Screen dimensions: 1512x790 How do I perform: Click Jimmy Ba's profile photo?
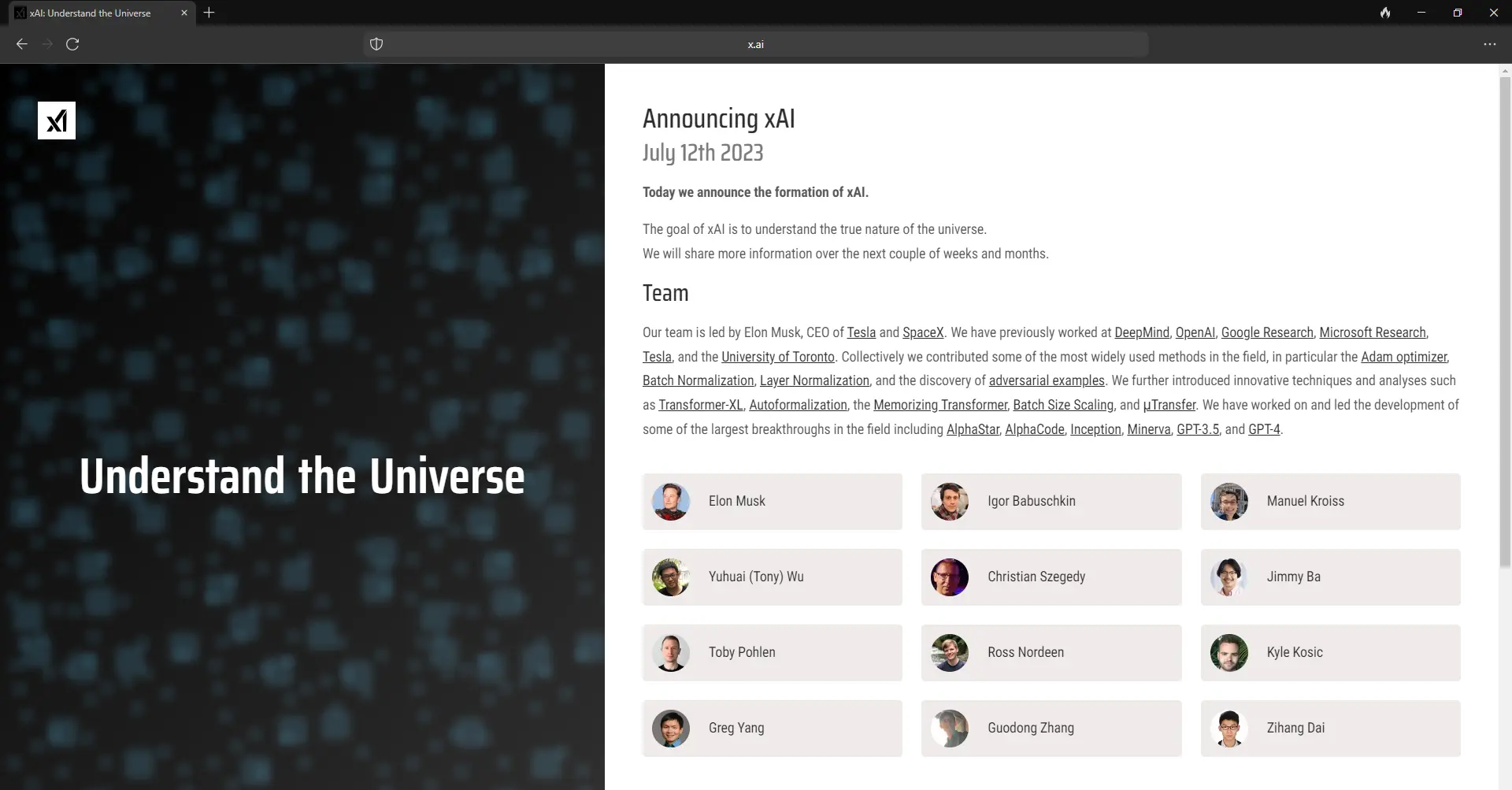coord(1229,577)
